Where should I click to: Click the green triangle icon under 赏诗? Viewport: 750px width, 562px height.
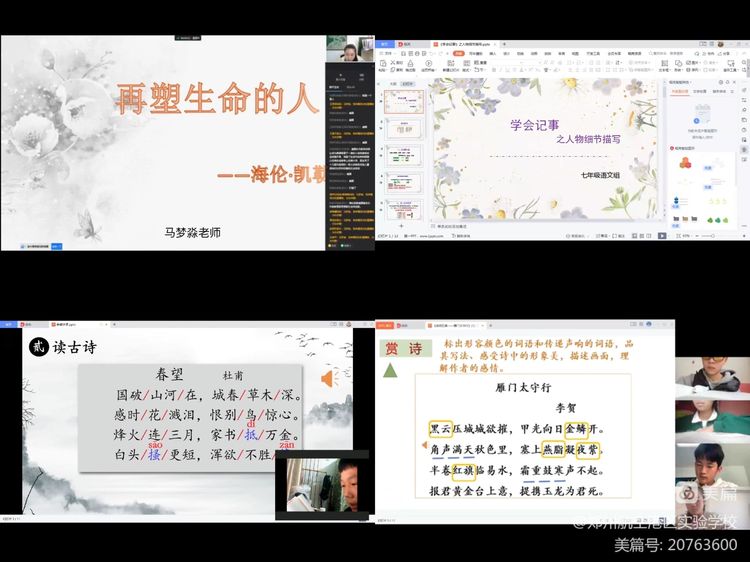pyautogui.click(x=391, y=370)
